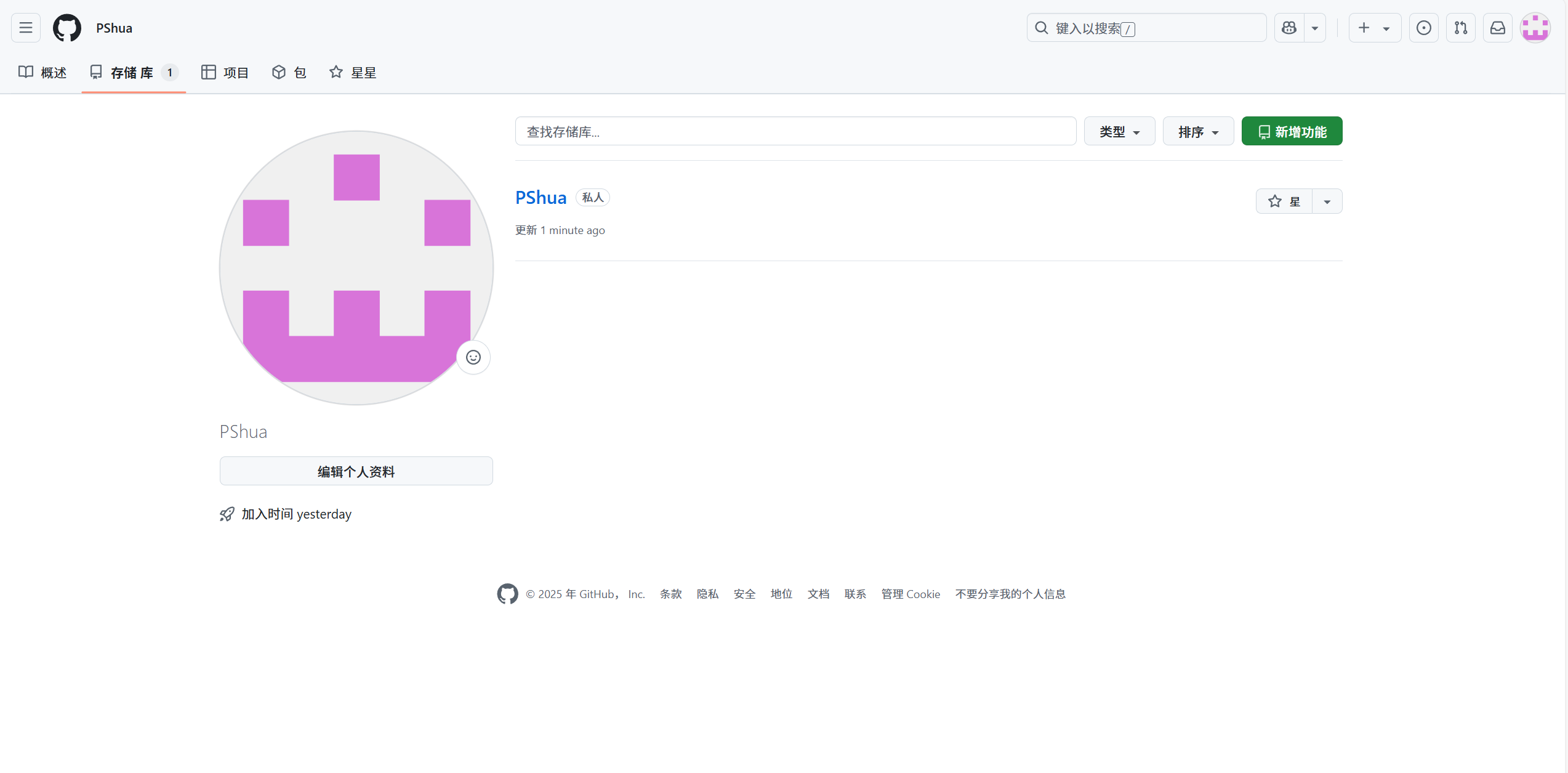Click 管理 Cookie footer link
This screenshot has width=1568, height=773.
911,594
